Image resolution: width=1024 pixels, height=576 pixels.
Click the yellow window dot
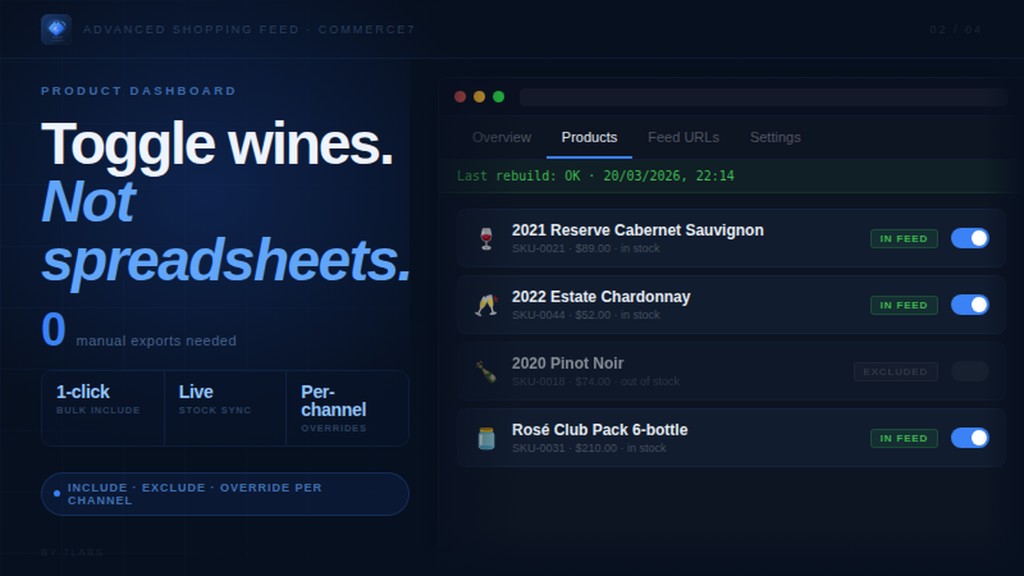tap(479, 97)
